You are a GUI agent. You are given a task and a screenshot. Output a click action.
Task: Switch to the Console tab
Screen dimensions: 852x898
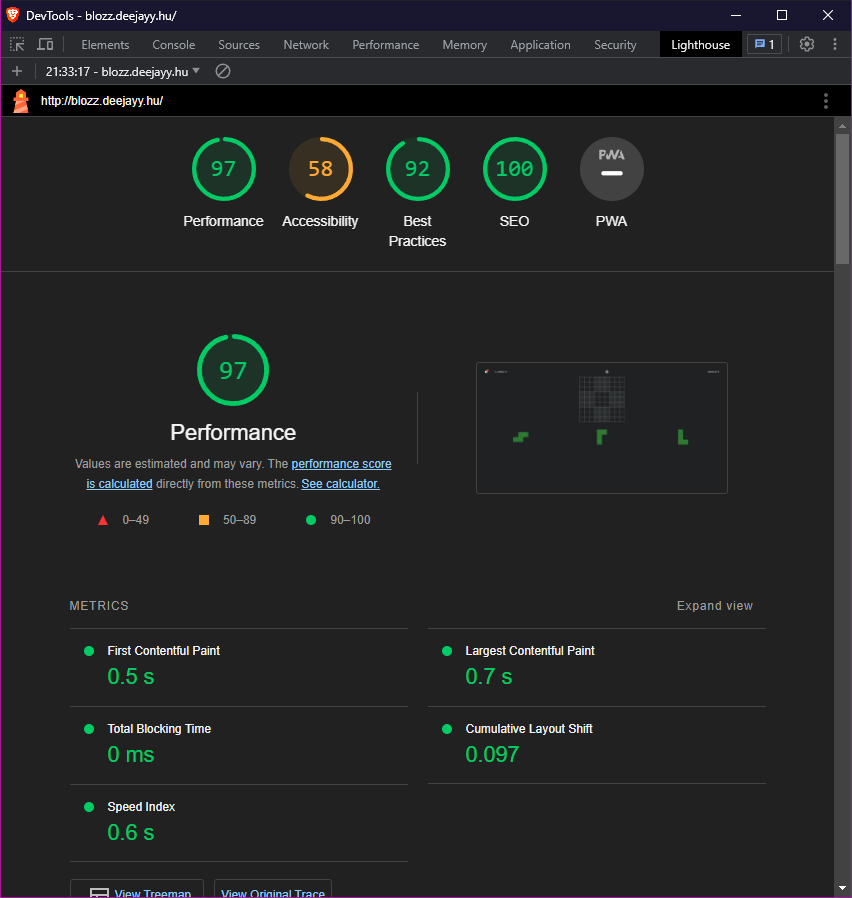tap(173, 45)
